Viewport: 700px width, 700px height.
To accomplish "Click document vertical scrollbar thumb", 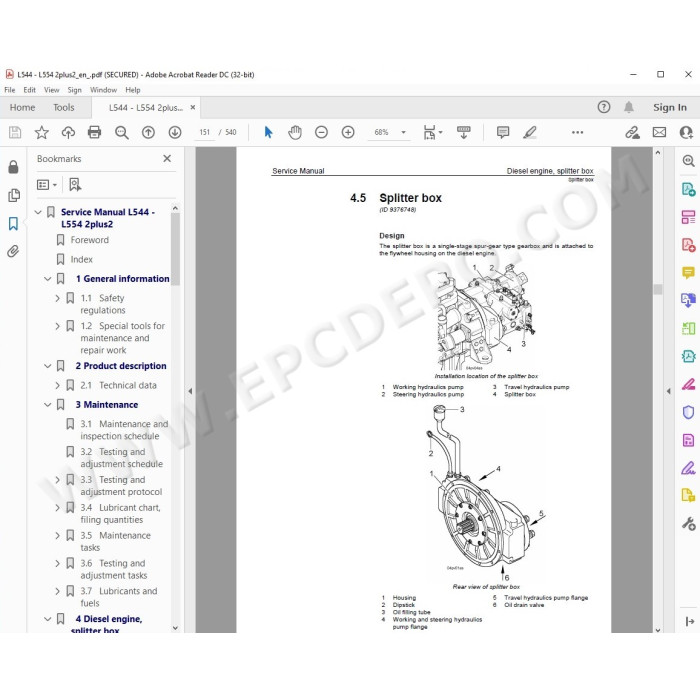I will 658,289.
